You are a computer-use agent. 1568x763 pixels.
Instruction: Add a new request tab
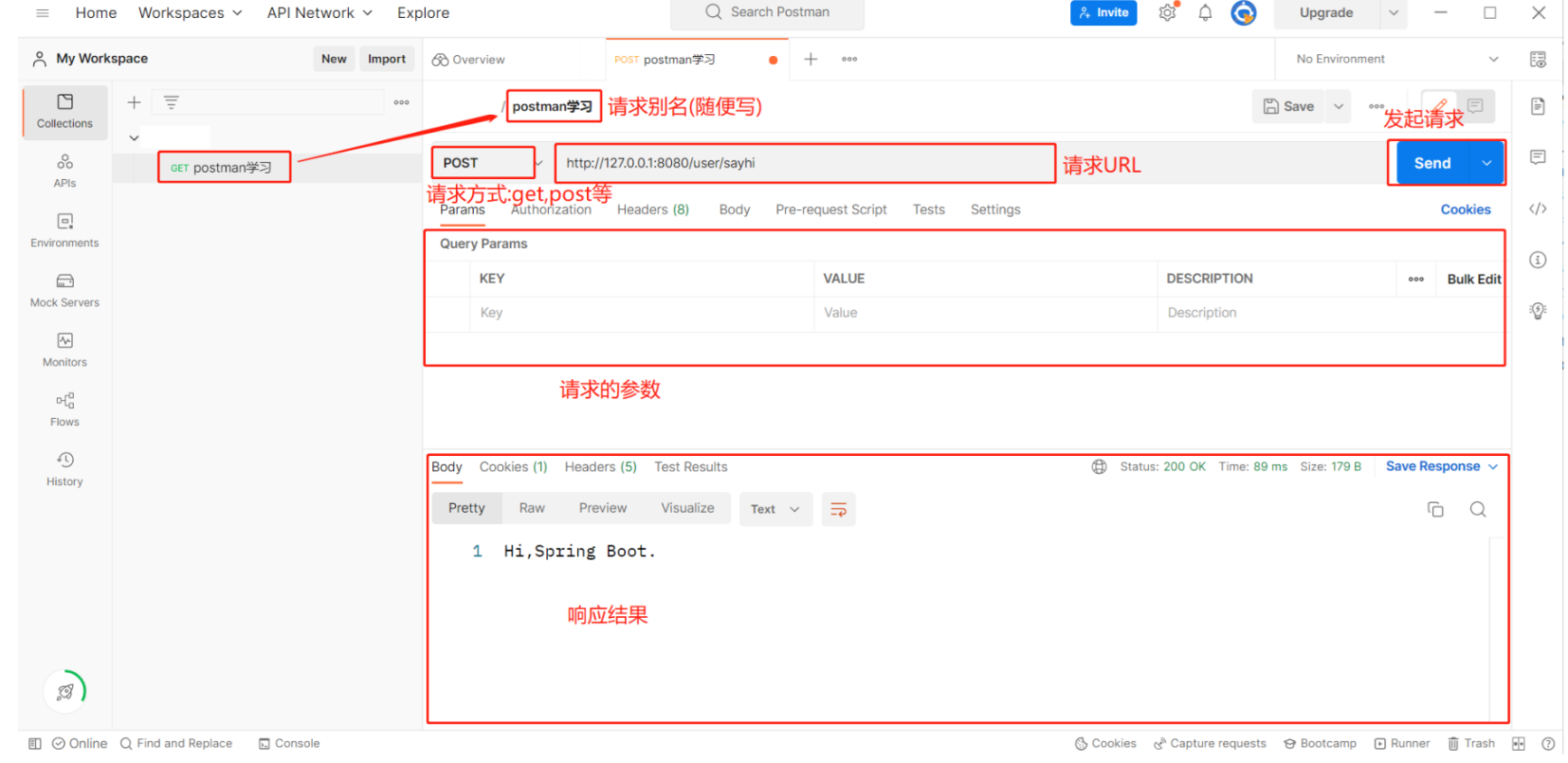[x=811, y=59]
